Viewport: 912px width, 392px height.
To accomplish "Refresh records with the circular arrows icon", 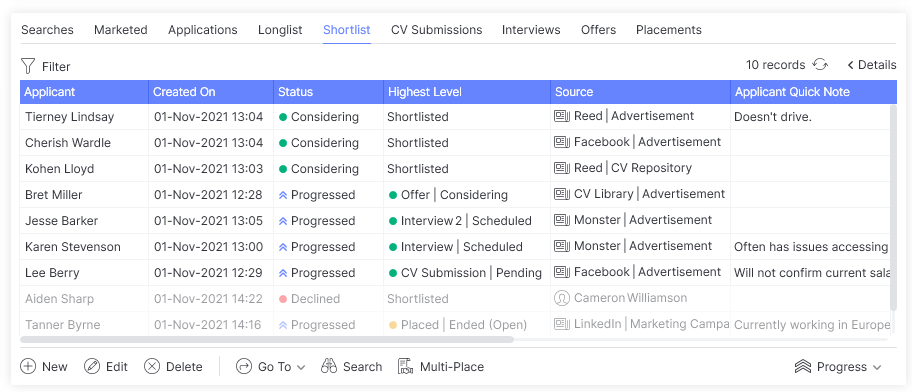I will 820,65.
